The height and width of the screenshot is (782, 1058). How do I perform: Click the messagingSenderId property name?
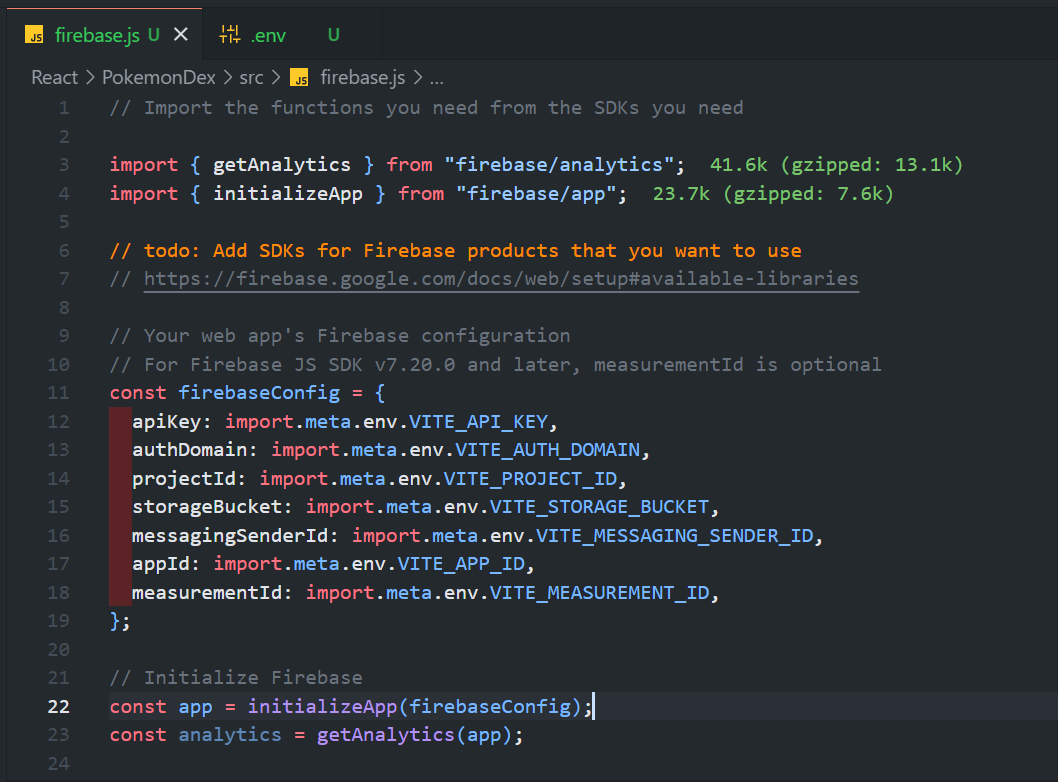coord(230,536)
